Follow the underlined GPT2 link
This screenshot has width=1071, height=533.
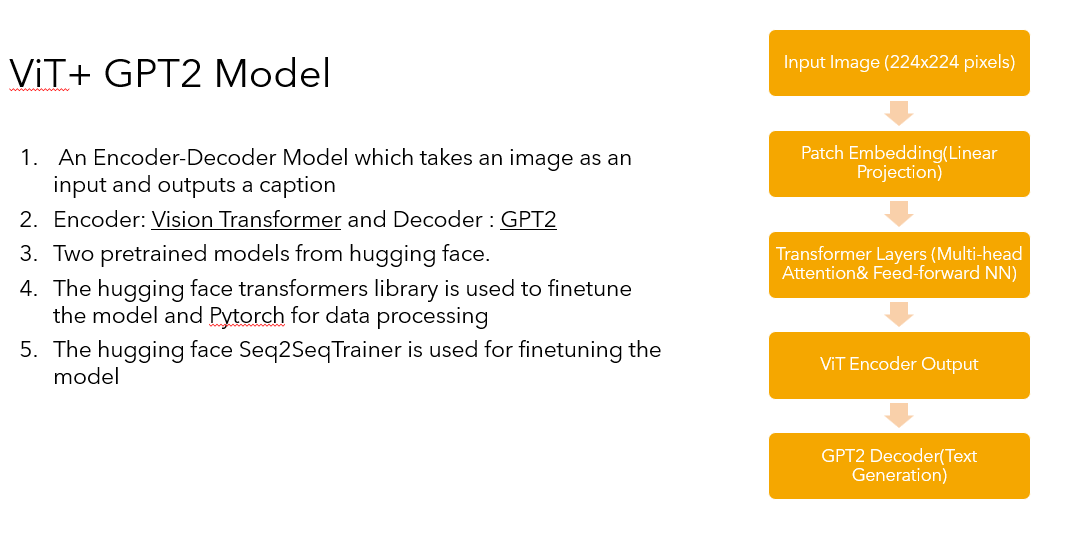click(528, 220)
